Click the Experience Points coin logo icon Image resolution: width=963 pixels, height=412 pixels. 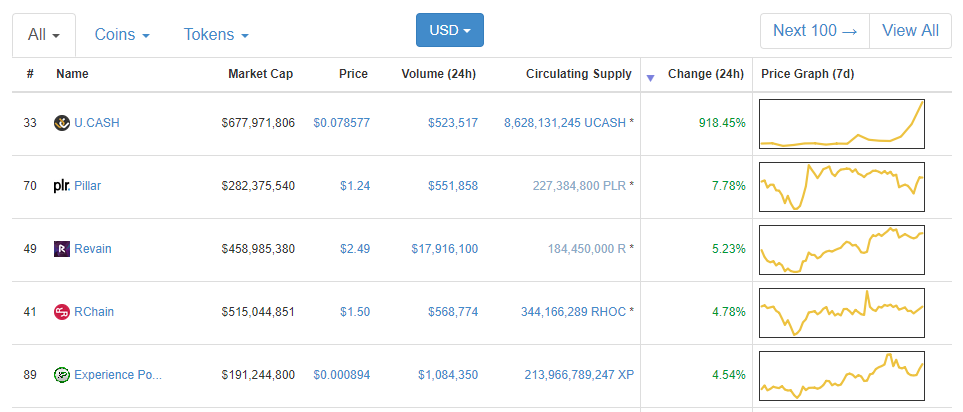(62, 375)
